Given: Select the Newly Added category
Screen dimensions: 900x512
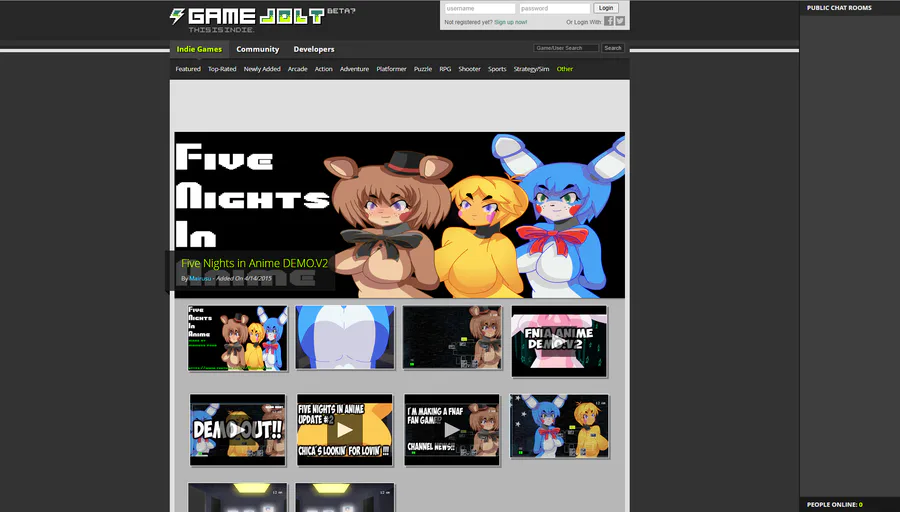Looking at the screenshot, I should (262, 69).
